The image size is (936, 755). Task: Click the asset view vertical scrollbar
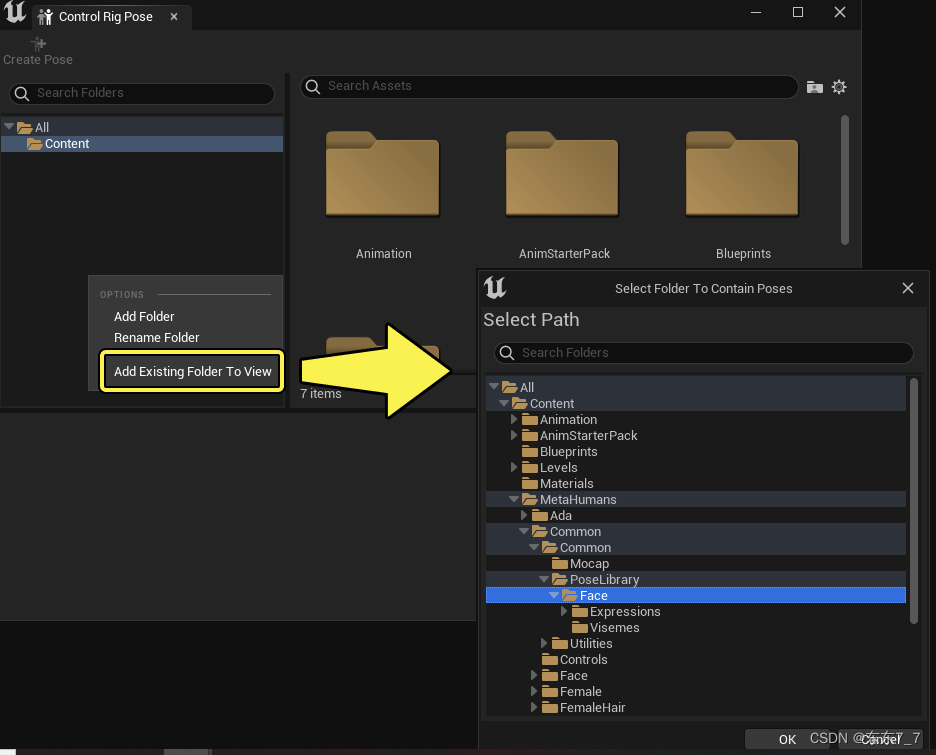tap(845, 180)
